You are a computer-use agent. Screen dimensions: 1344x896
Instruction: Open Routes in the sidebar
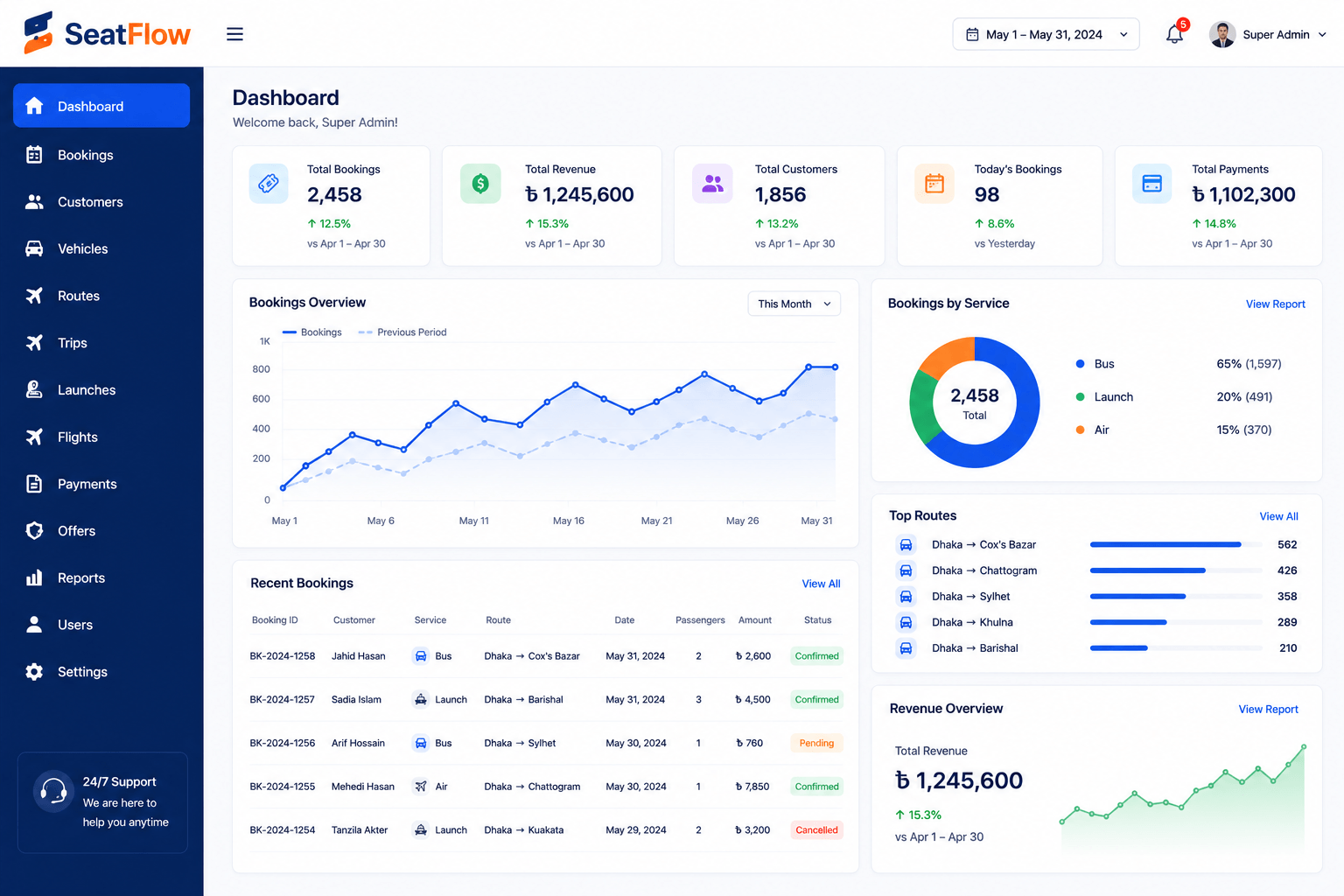point(101,296)
